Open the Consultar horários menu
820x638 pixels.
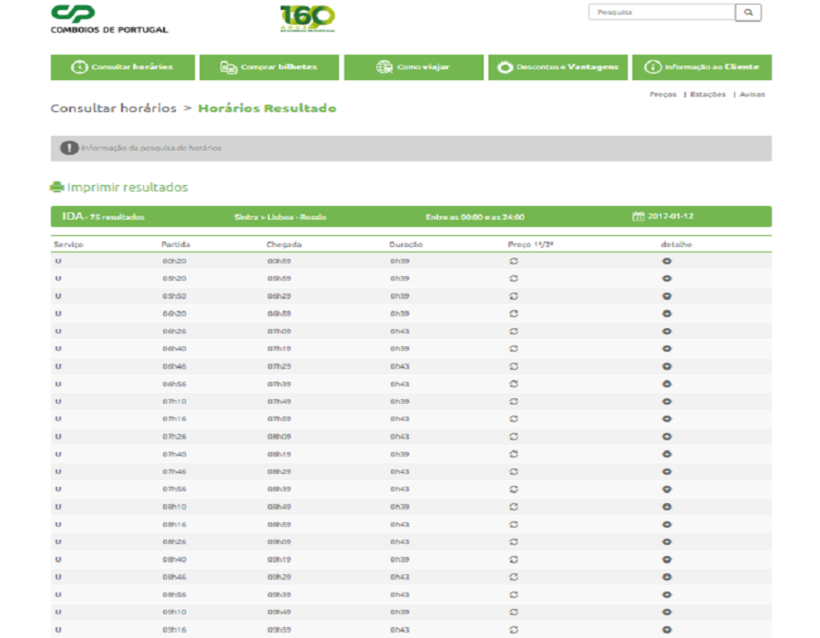121,67
